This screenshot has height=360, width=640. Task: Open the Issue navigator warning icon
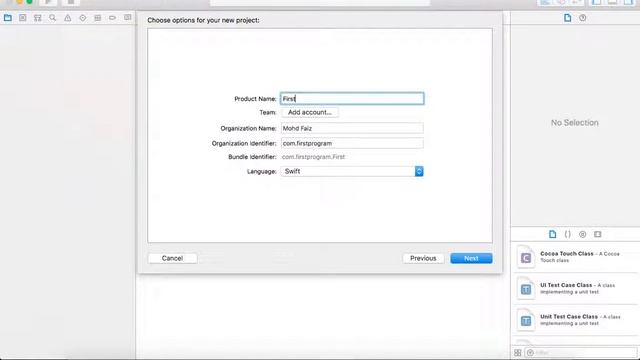coord(68,18)
